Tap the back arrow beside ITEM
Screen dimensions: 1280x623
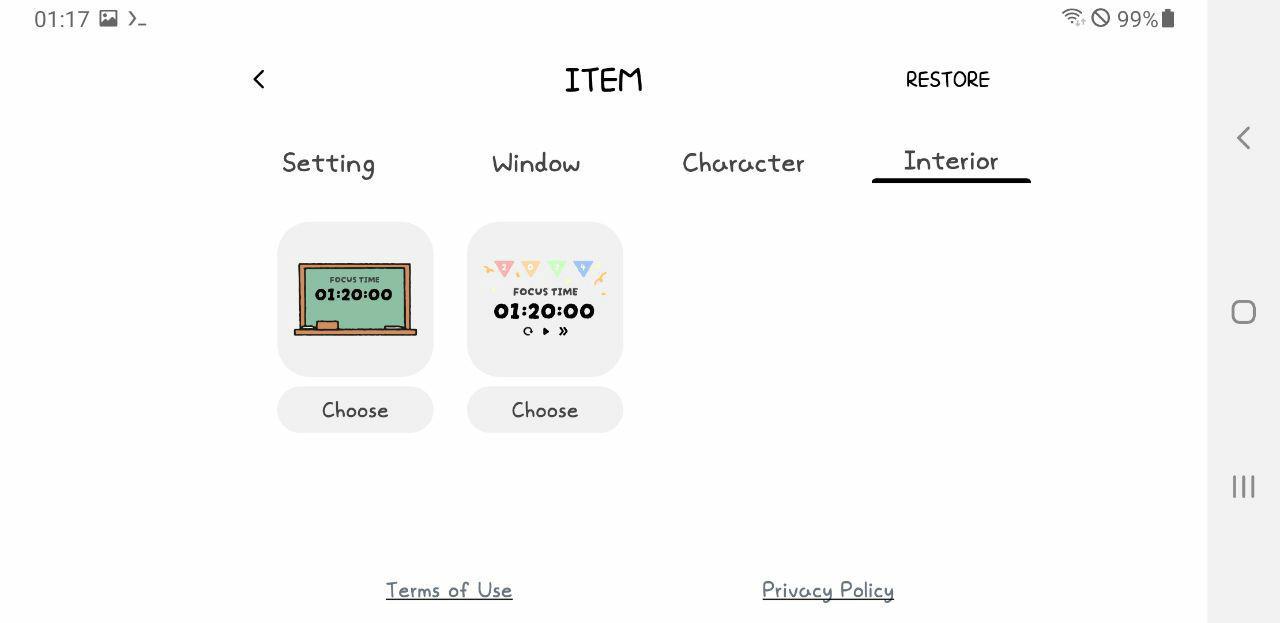[x=259, y=79]
